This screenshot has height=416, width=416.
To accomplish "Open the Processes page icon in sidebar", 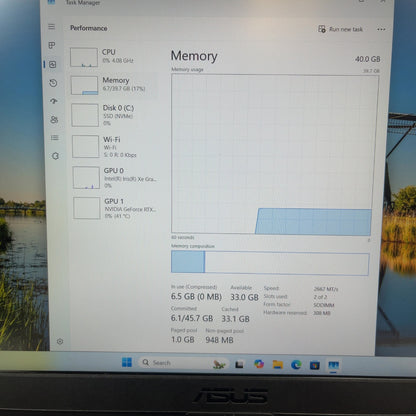I will coord(52,45).
